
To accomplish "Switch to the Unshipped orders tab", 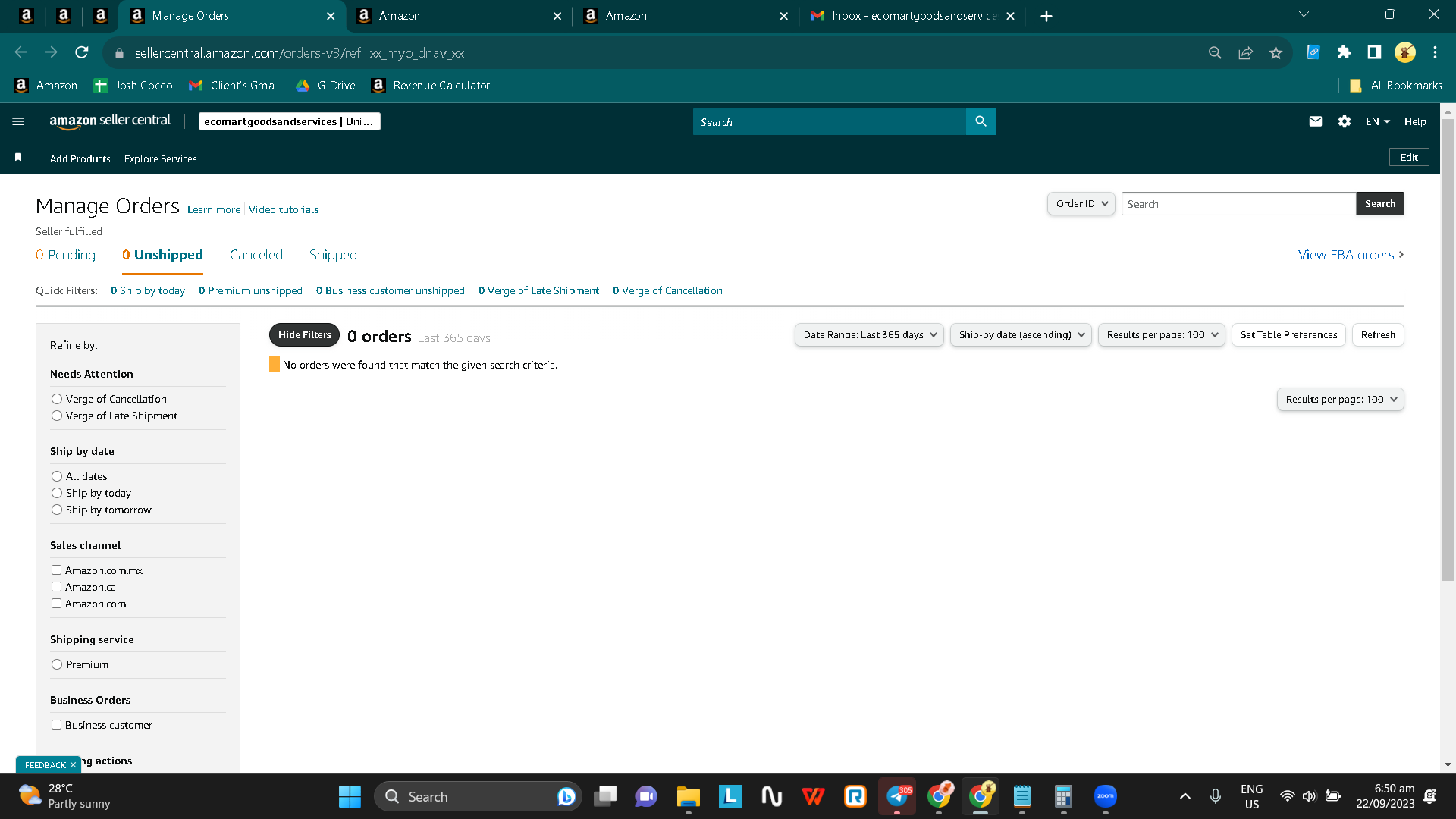I will (x=162, y=255).
